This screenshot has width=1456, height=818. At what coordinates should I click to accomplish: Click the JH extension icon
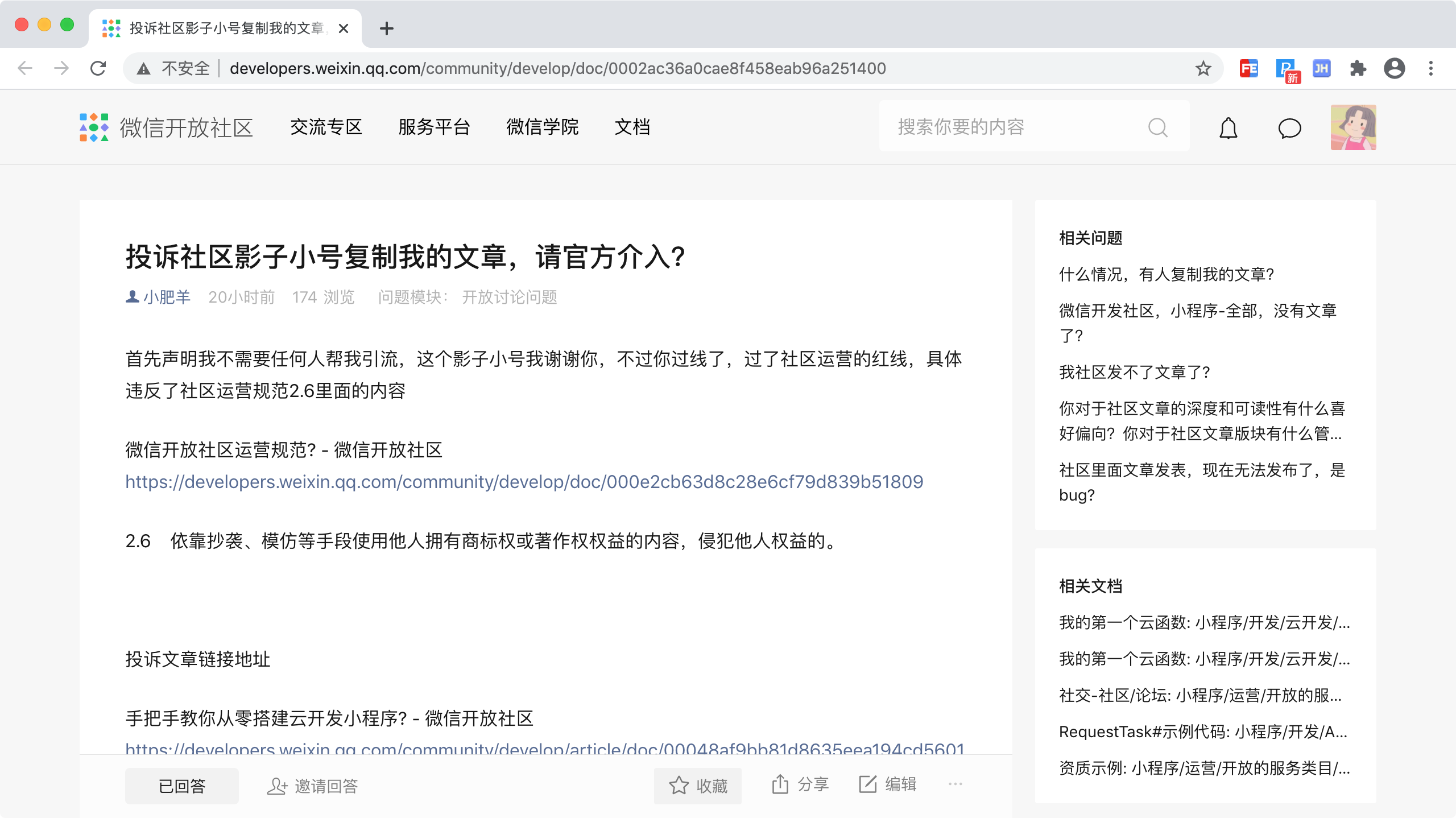[x=1321, y=69]
